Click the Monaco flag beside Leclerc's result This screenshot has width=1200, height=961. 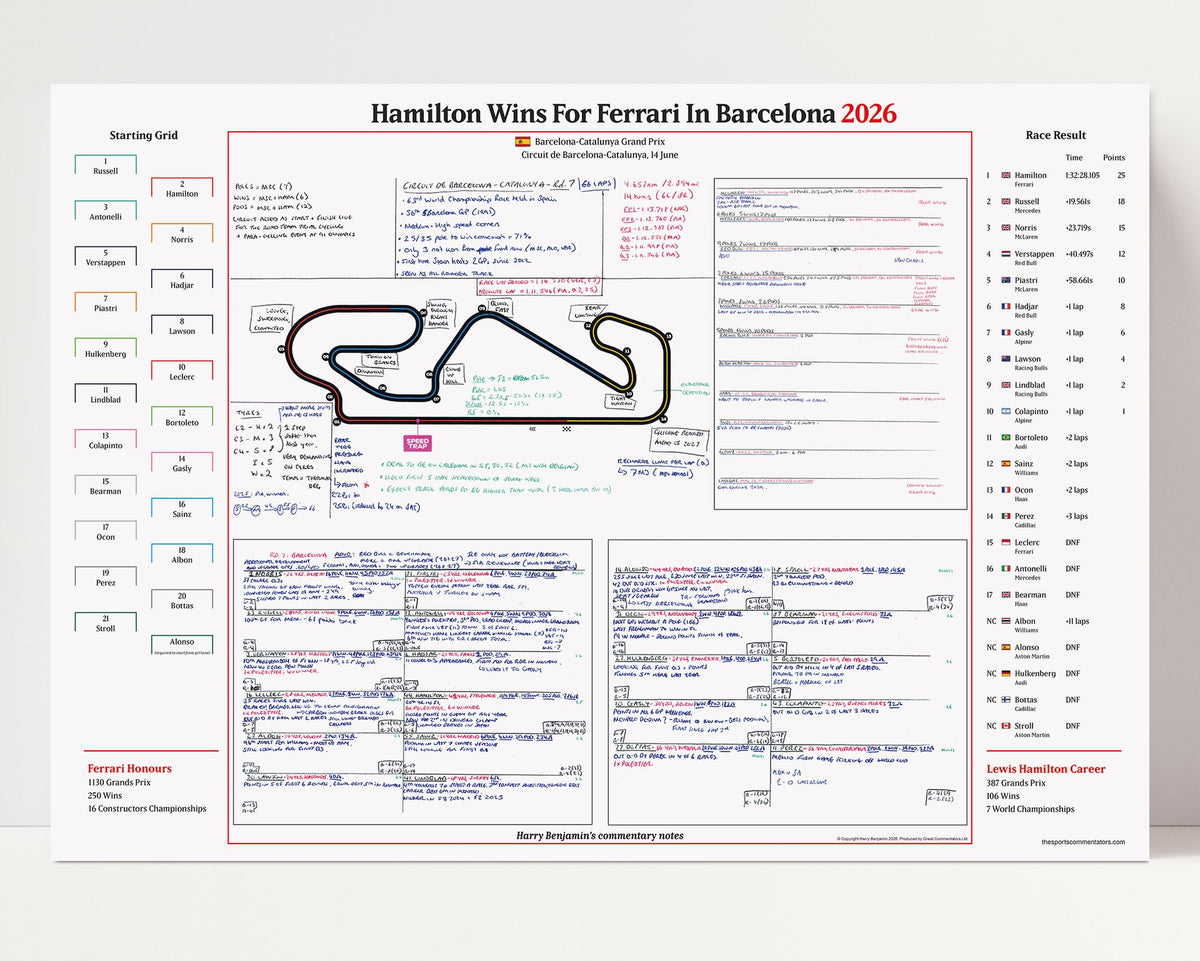tap(1007, 542)
